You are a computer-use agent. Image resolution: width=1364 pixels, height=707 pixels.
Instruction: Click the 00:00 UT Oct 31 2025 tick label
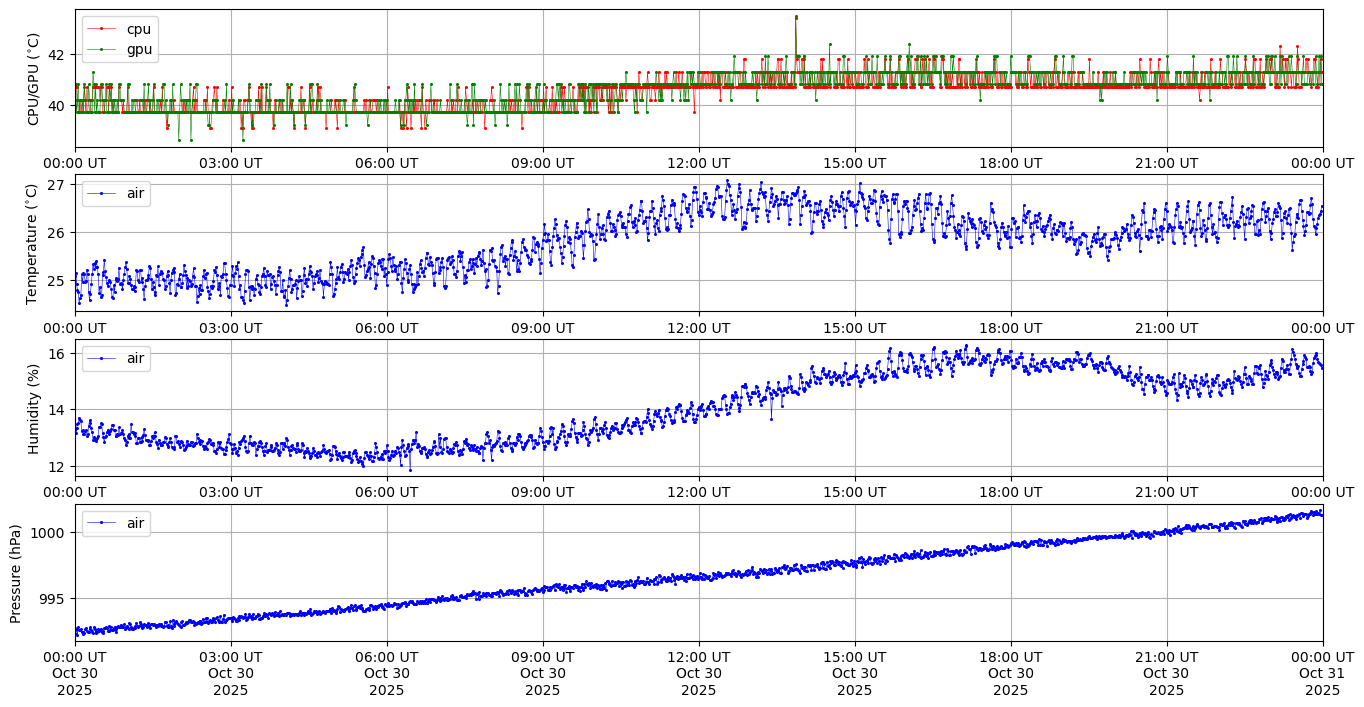click(1322, 673)
